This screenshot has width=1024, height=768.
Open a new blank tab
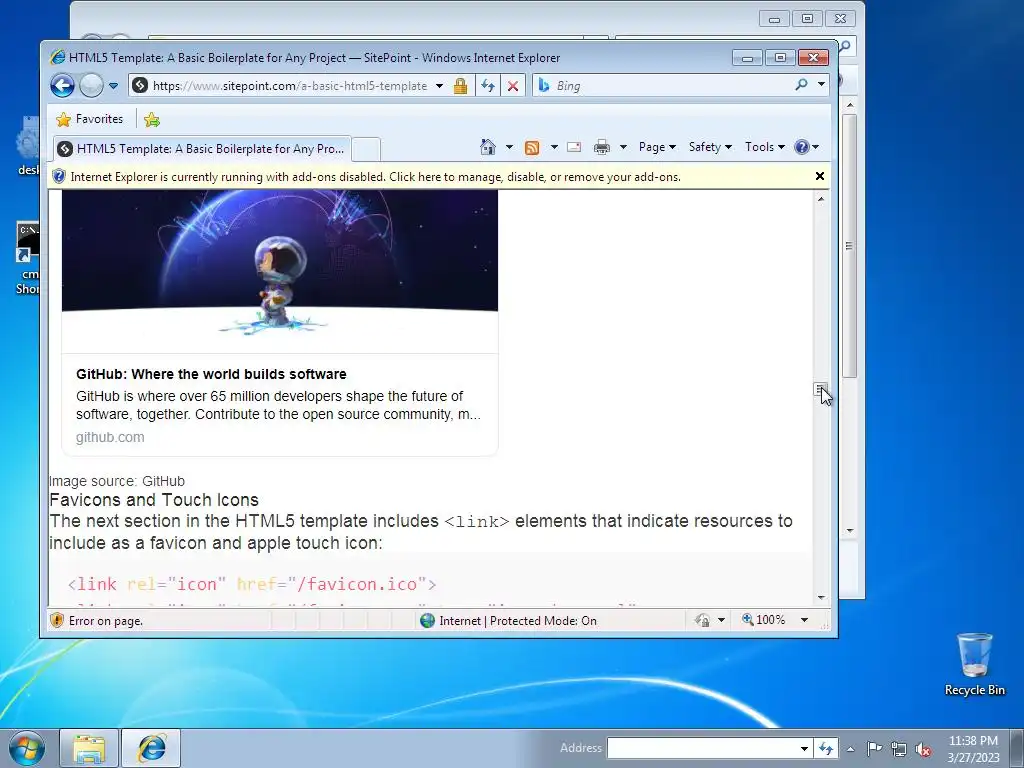(x=366, y=149)
